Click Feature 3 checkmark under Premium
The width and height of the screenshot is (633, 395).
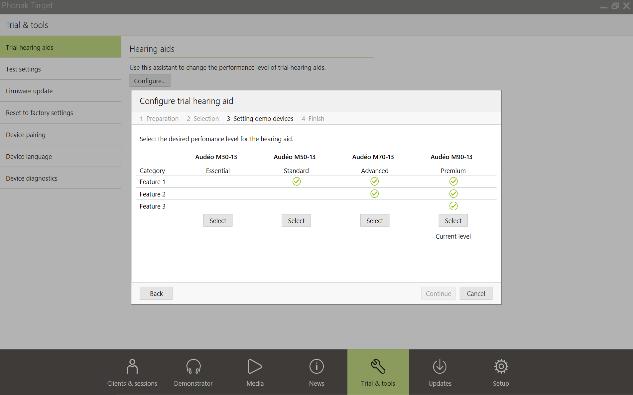(453, 206)
